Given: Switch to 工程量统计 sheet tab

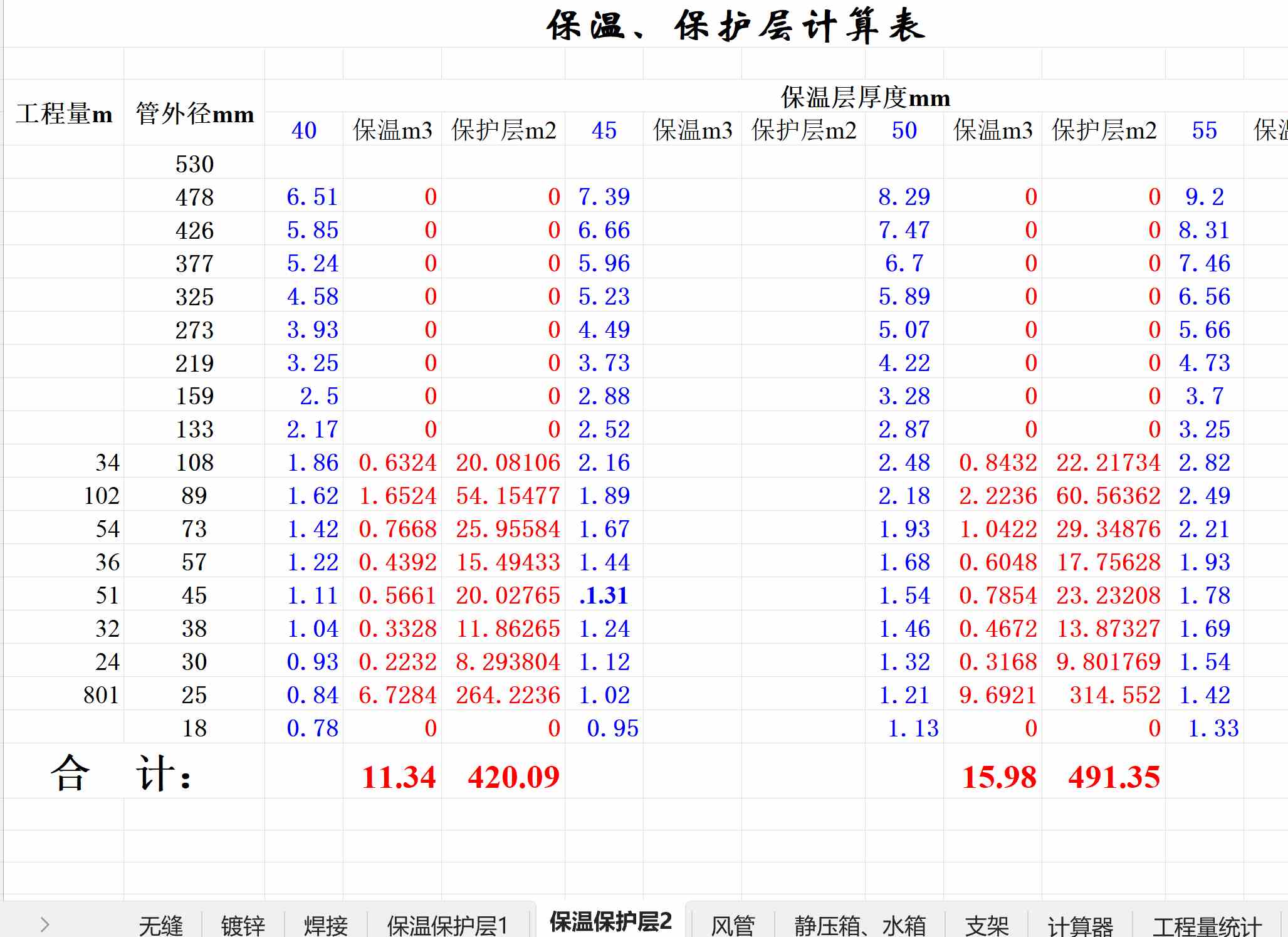Looking at the screenshot, I should click(x=1207, y=925).
